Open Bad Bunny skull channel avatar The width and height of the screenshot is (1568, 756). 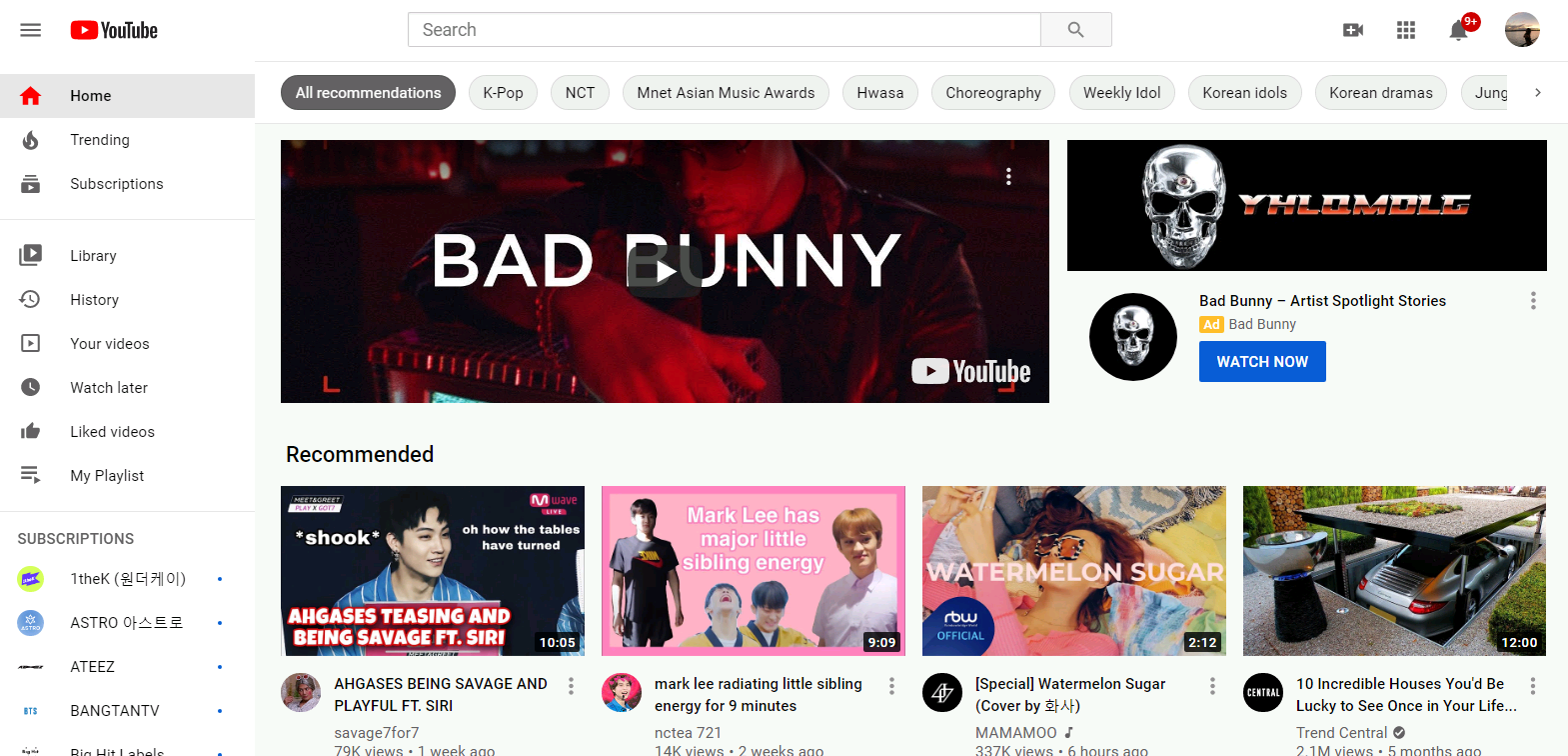click(x=1133, y=337)
